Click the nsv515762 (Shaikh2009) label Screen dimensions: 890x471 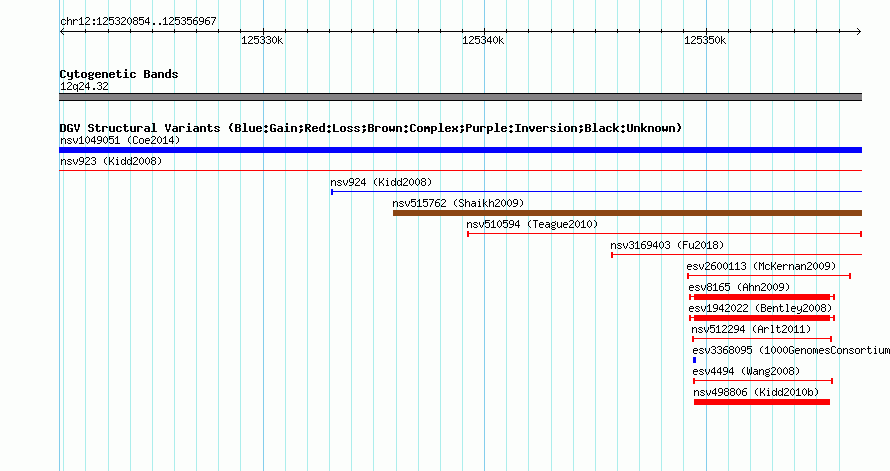coord(458,203)
